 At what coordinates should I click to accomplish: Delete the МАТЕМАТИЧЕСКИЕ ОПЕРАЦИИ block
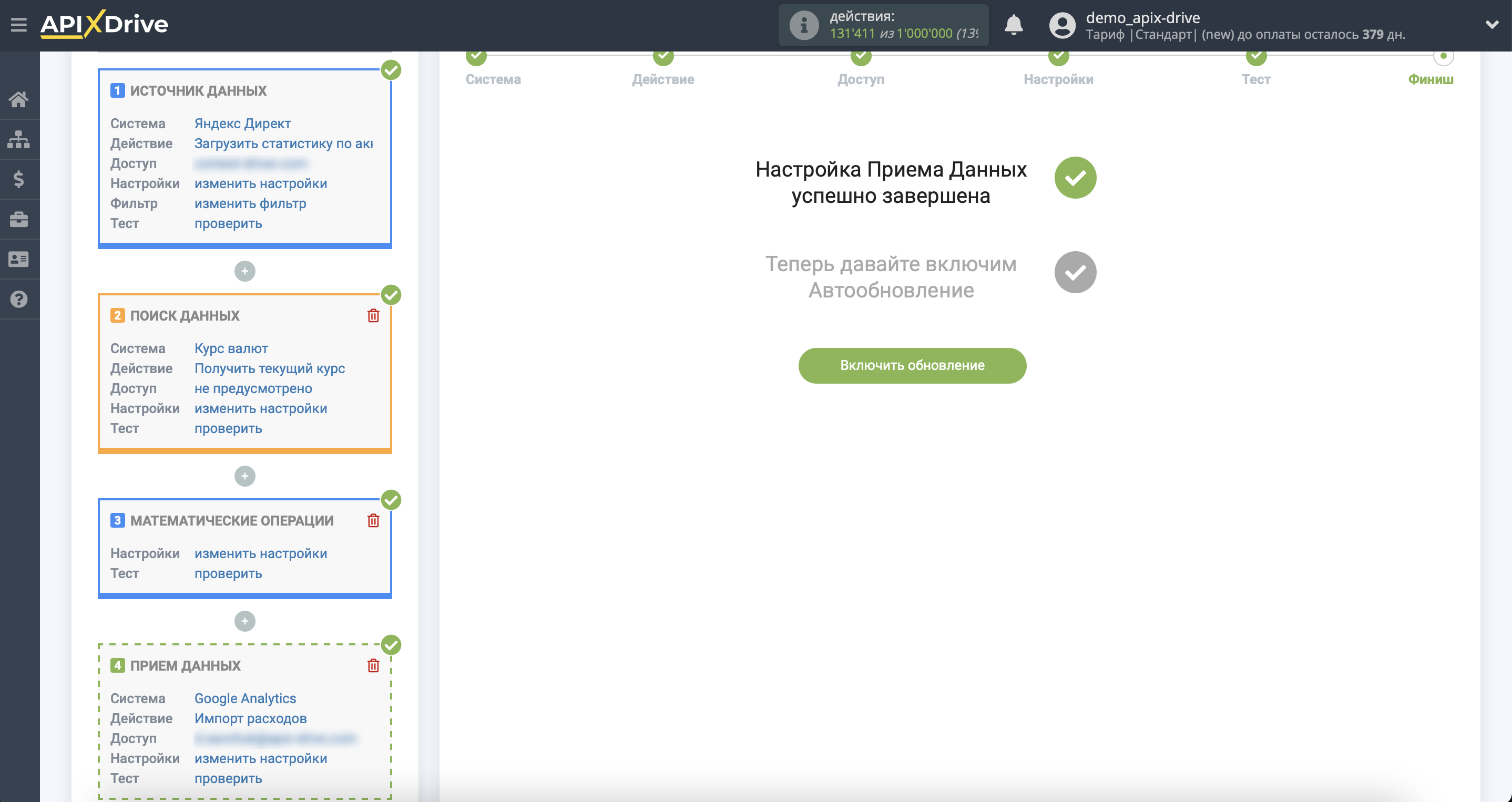(373, 520)
